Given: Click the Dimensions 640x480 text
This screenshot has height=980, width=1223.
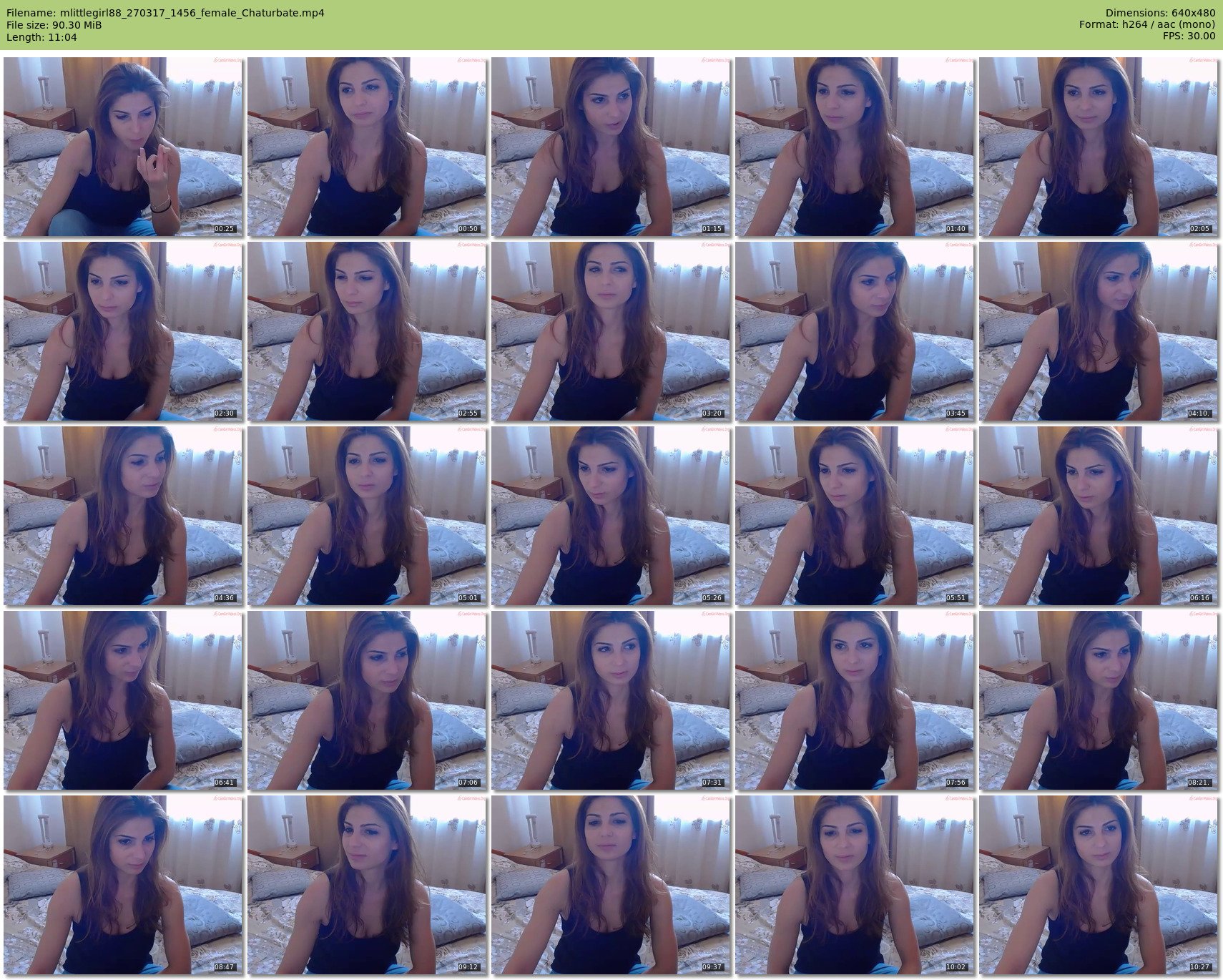Looking at the screenshot, I should (x=1160, y=13).
